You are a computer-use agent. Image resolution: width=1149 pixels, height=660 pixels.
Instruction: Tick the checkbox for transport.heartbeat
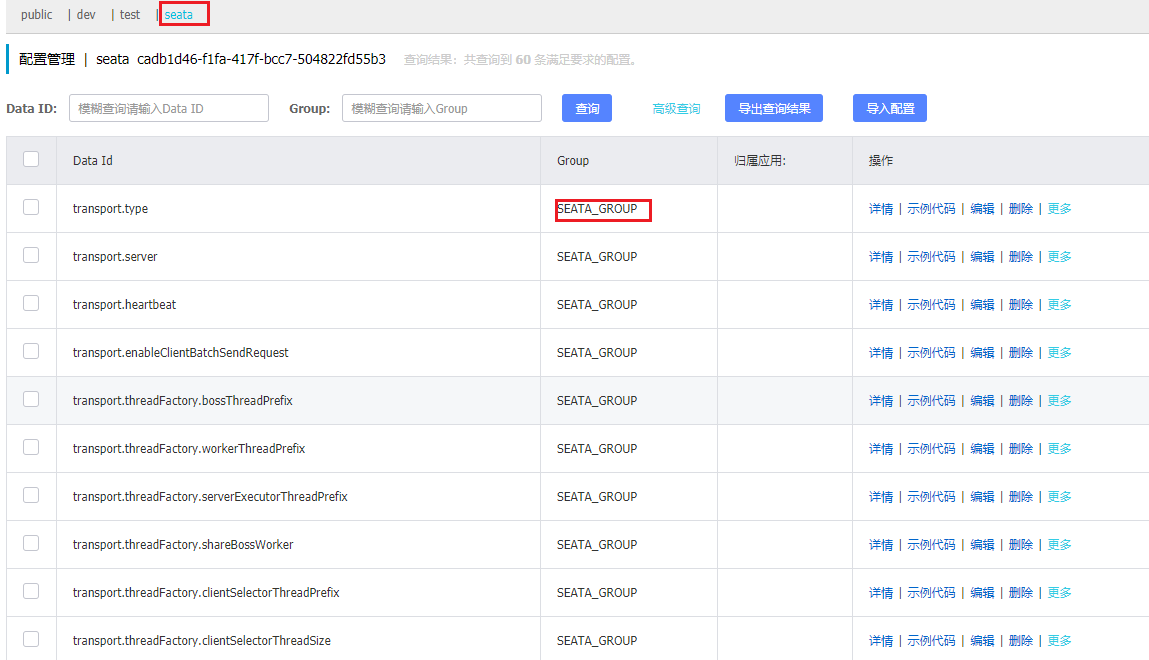coord(31,303)
